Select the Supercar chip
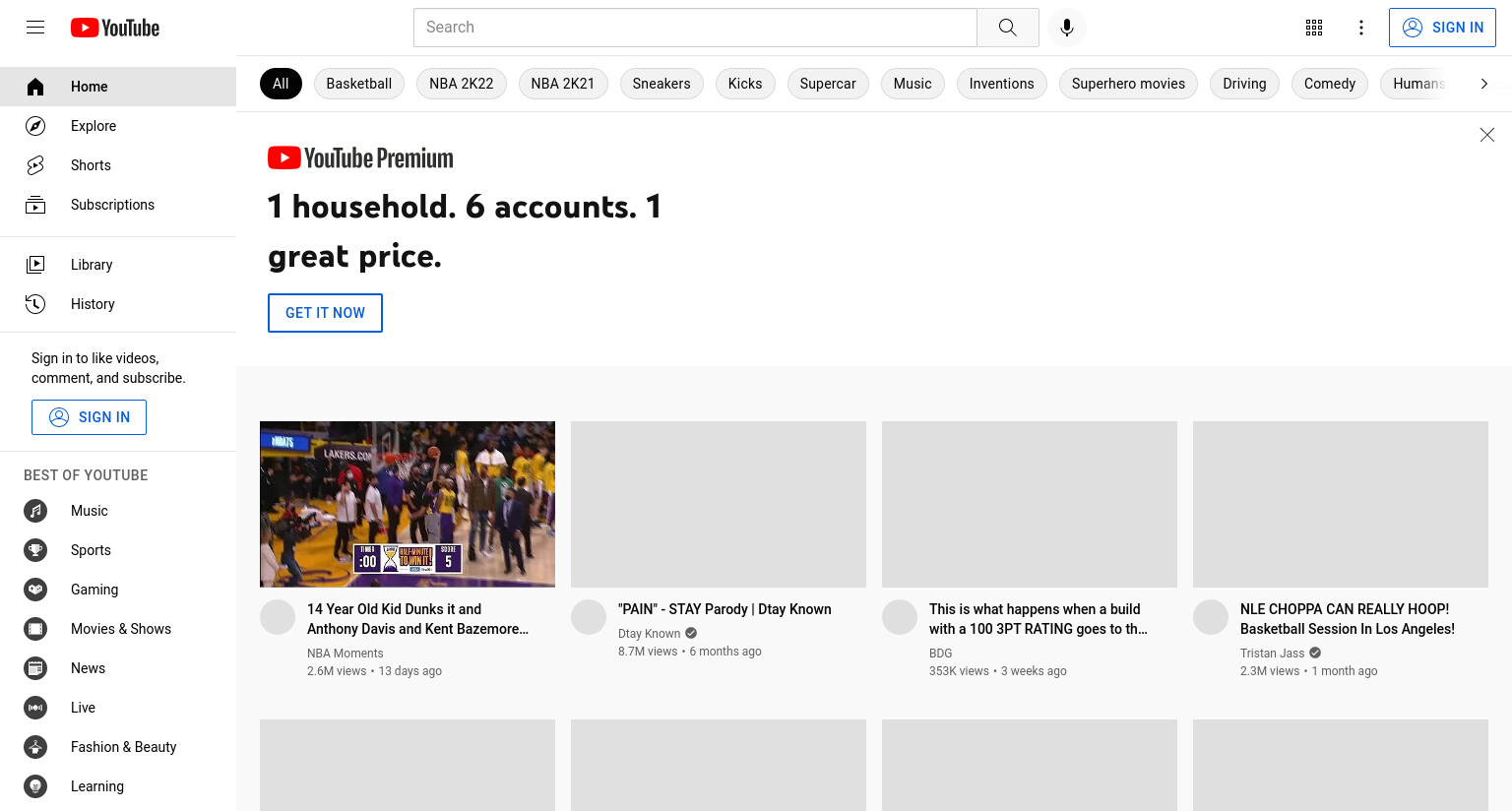The width and height of the screenshot is (1512, 811). point(828,84)
